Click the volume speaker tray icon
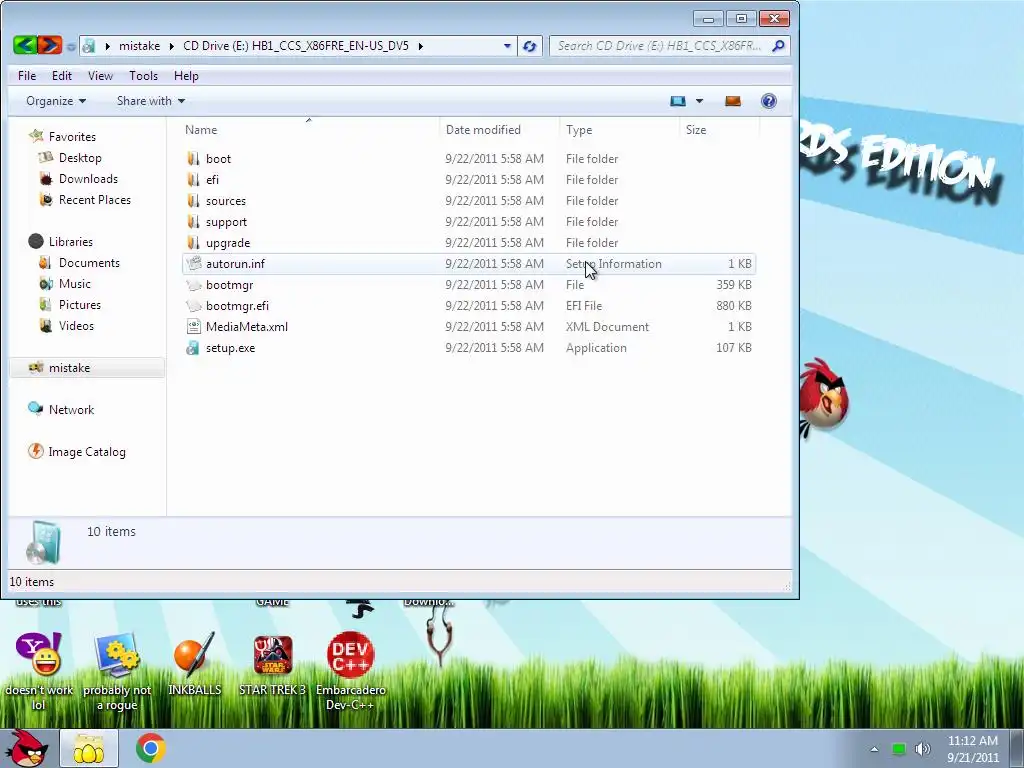1024x768 pixels. 922,749
